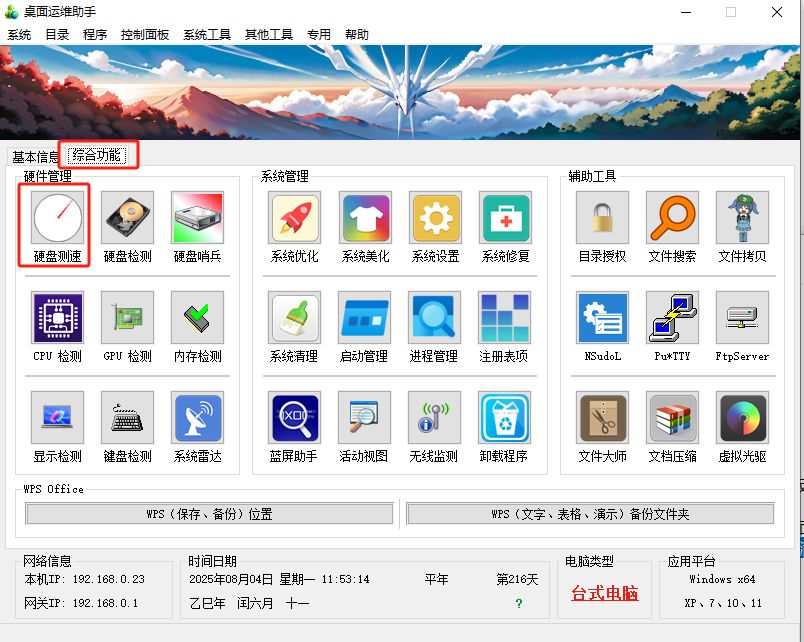Launch 键盘检测 keyboard test
The image size is (804, 642).
click(127, 417)
